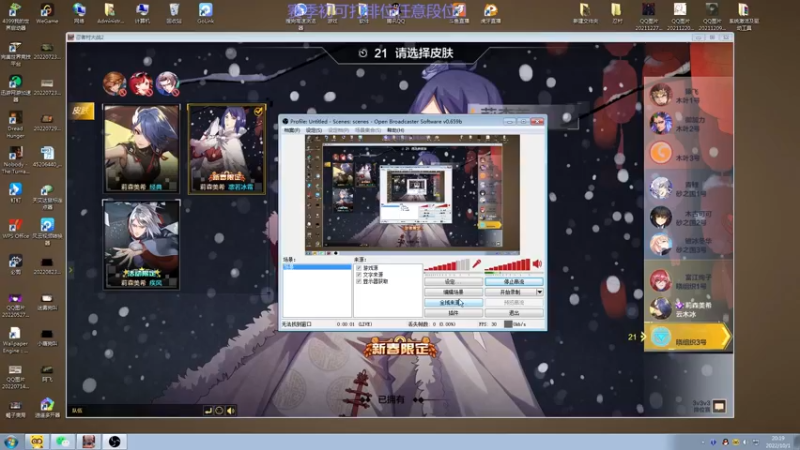Adjust the microphone volume meter in OBS

pyautogui.click(x=447, y=265)
